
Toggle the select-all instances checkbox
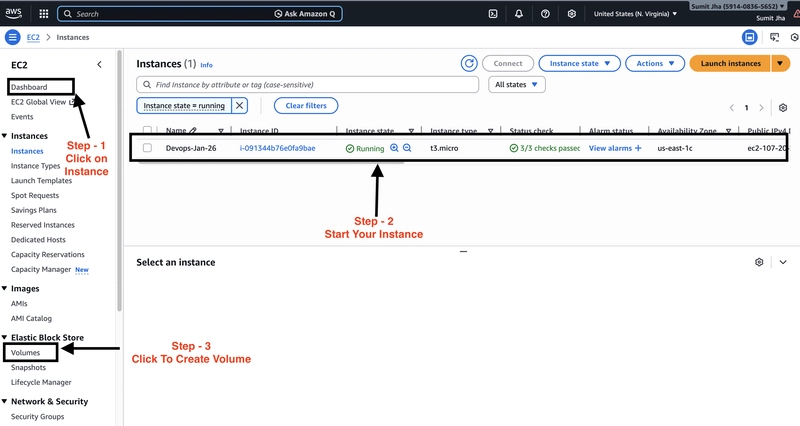point(147,130)
